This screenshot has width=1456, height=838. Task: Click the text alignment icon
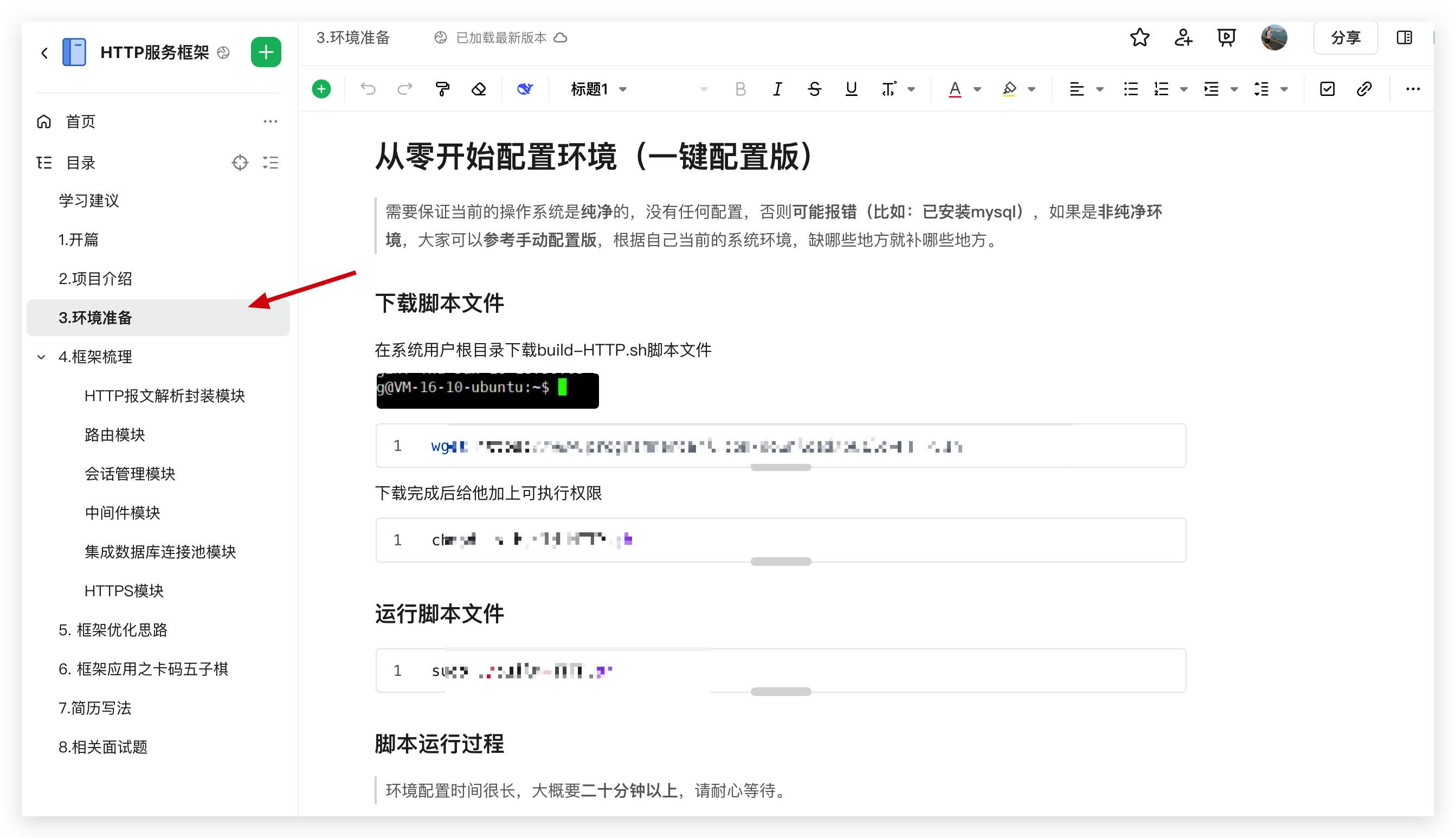[x=1076, y=89]
